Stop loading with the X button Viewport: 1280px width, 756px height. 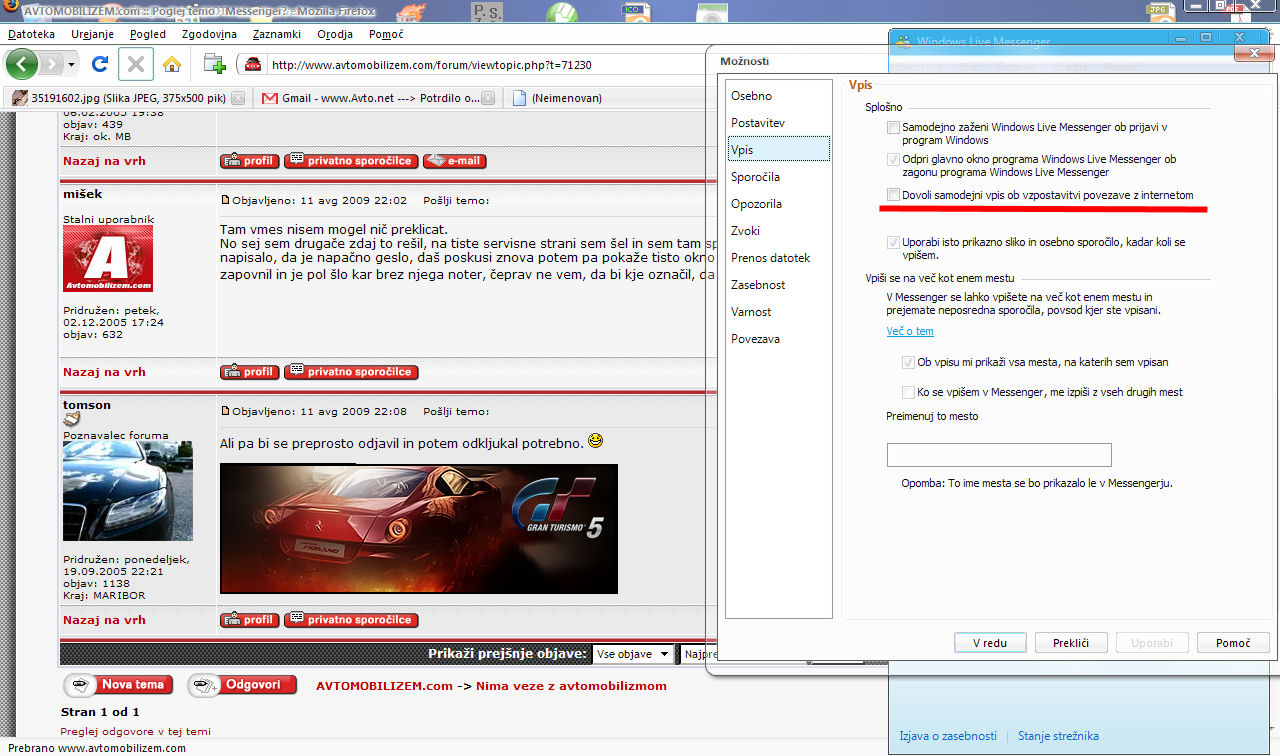click(x=135, y=65)
